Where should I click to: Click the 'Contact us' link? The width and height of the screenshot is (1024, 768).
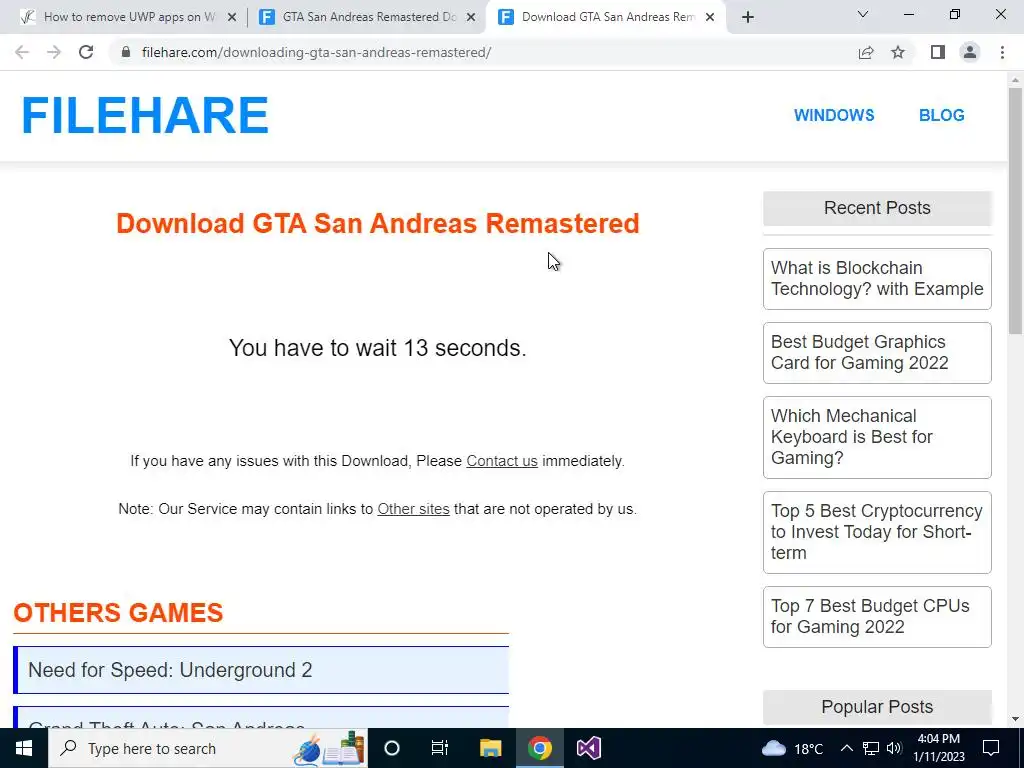[x=502, y=461]
